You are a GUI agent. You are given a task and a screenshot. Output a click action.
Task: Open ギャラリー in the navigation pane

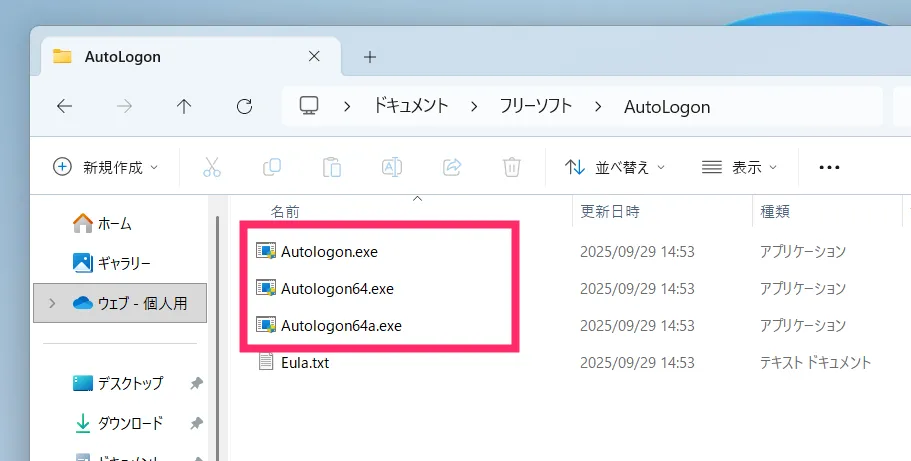[112, 263]
